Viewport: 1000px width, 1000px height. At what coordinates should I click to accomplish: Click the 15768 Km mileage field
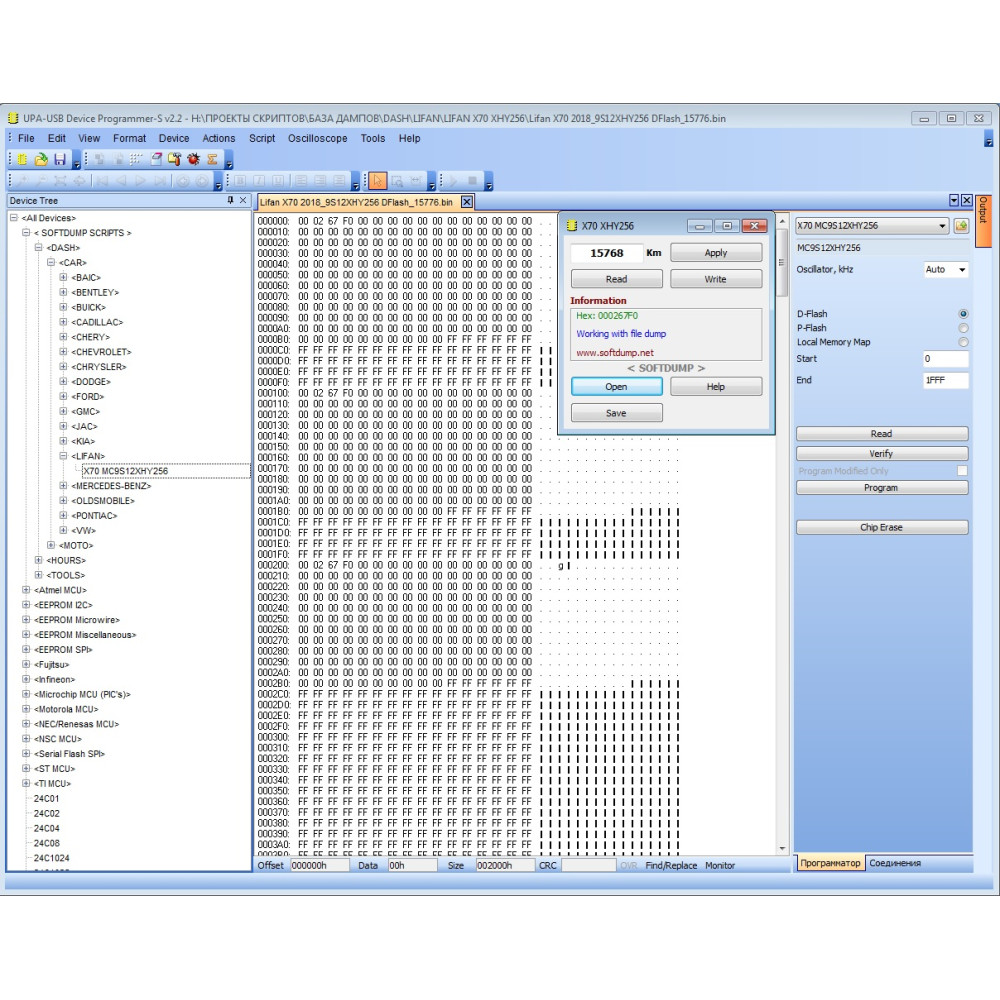(x=607, y=253)
